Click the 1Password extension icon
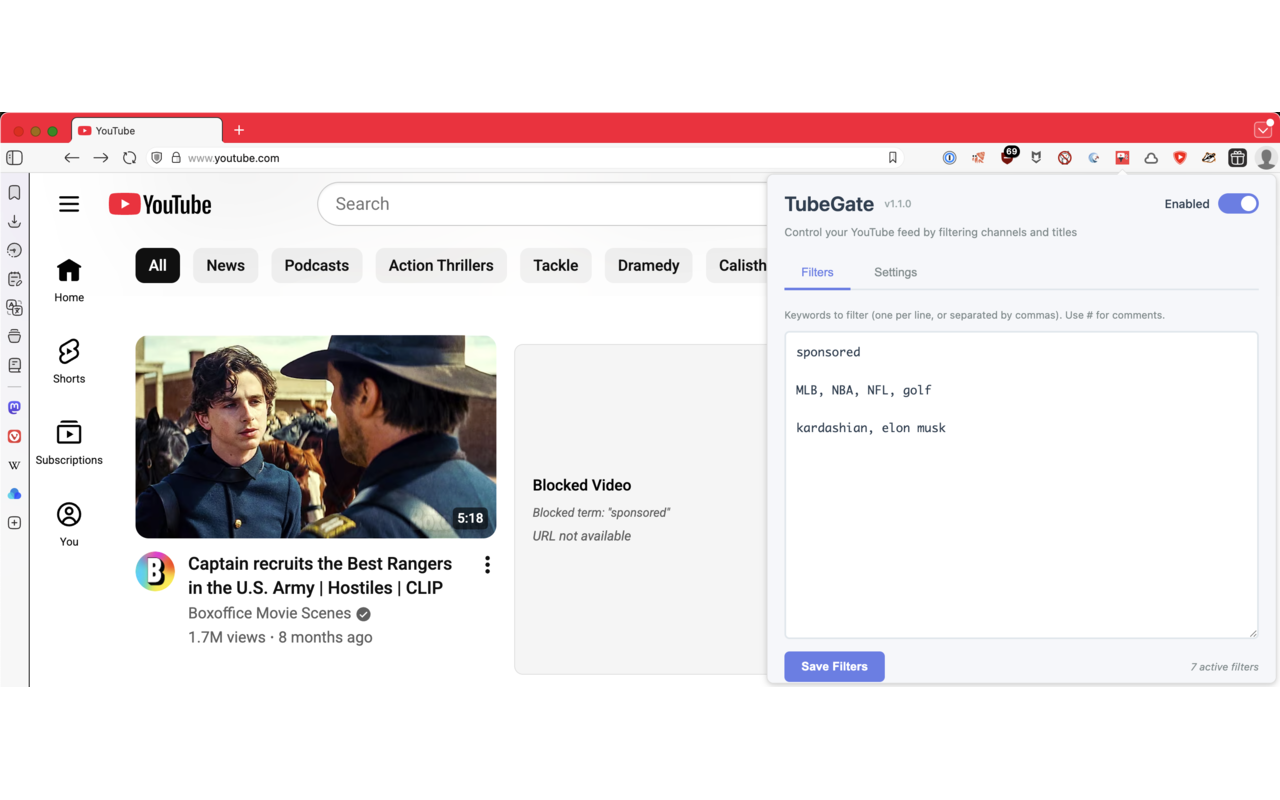 pos(949,158)
